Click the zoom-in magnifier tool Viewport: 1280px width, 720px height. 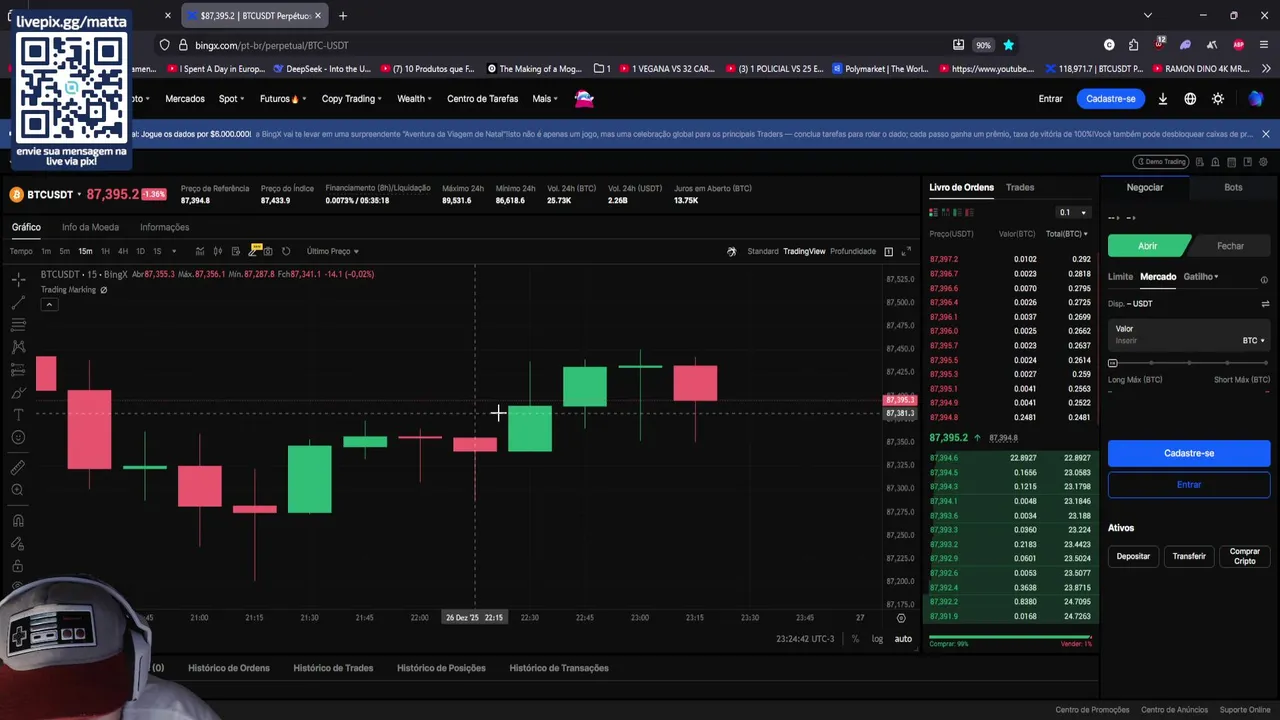(x=18, y=490)
